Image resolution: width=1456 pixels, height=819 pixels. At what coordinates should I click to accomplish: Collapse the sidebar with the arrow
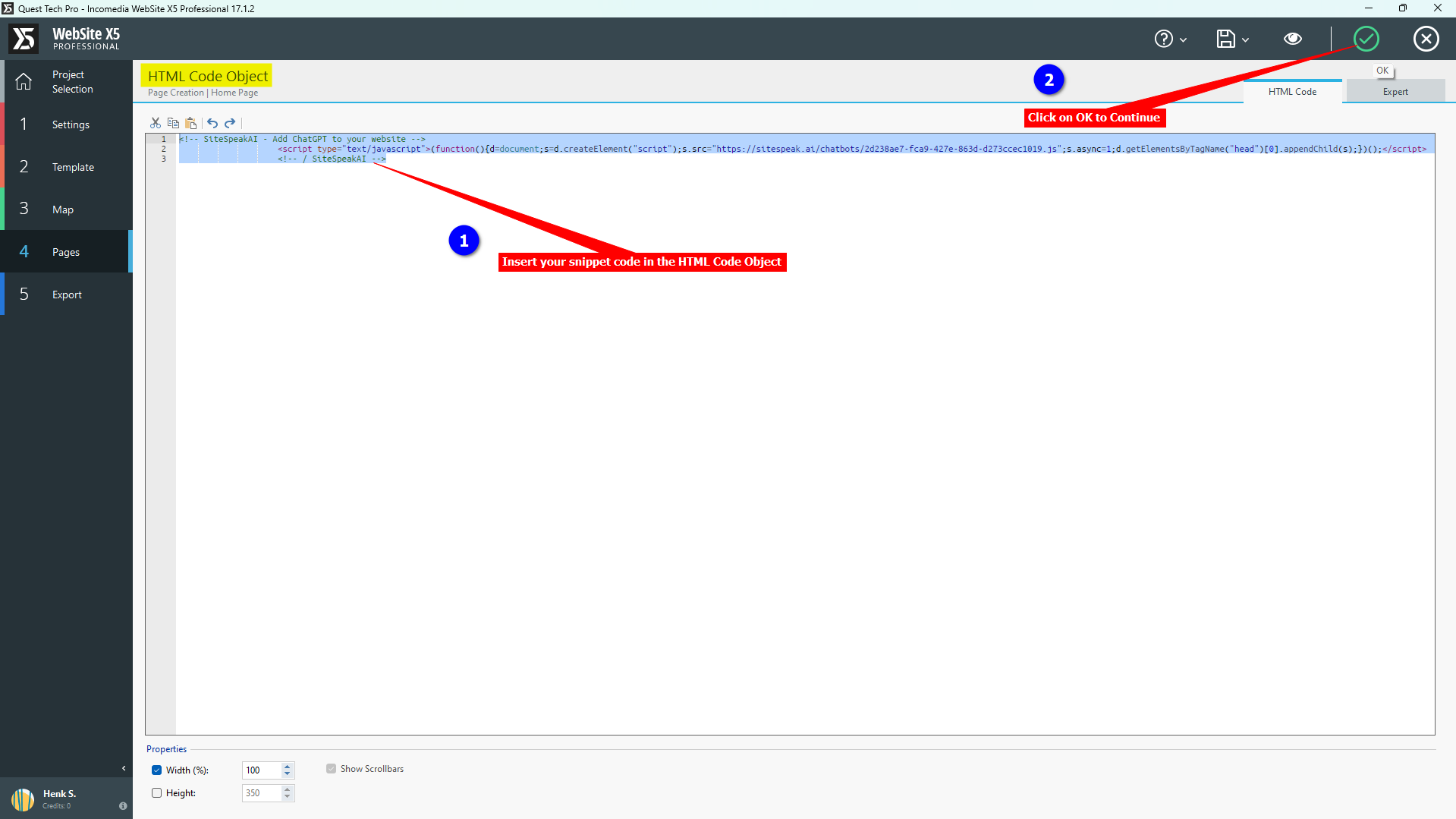click(124, 768)
